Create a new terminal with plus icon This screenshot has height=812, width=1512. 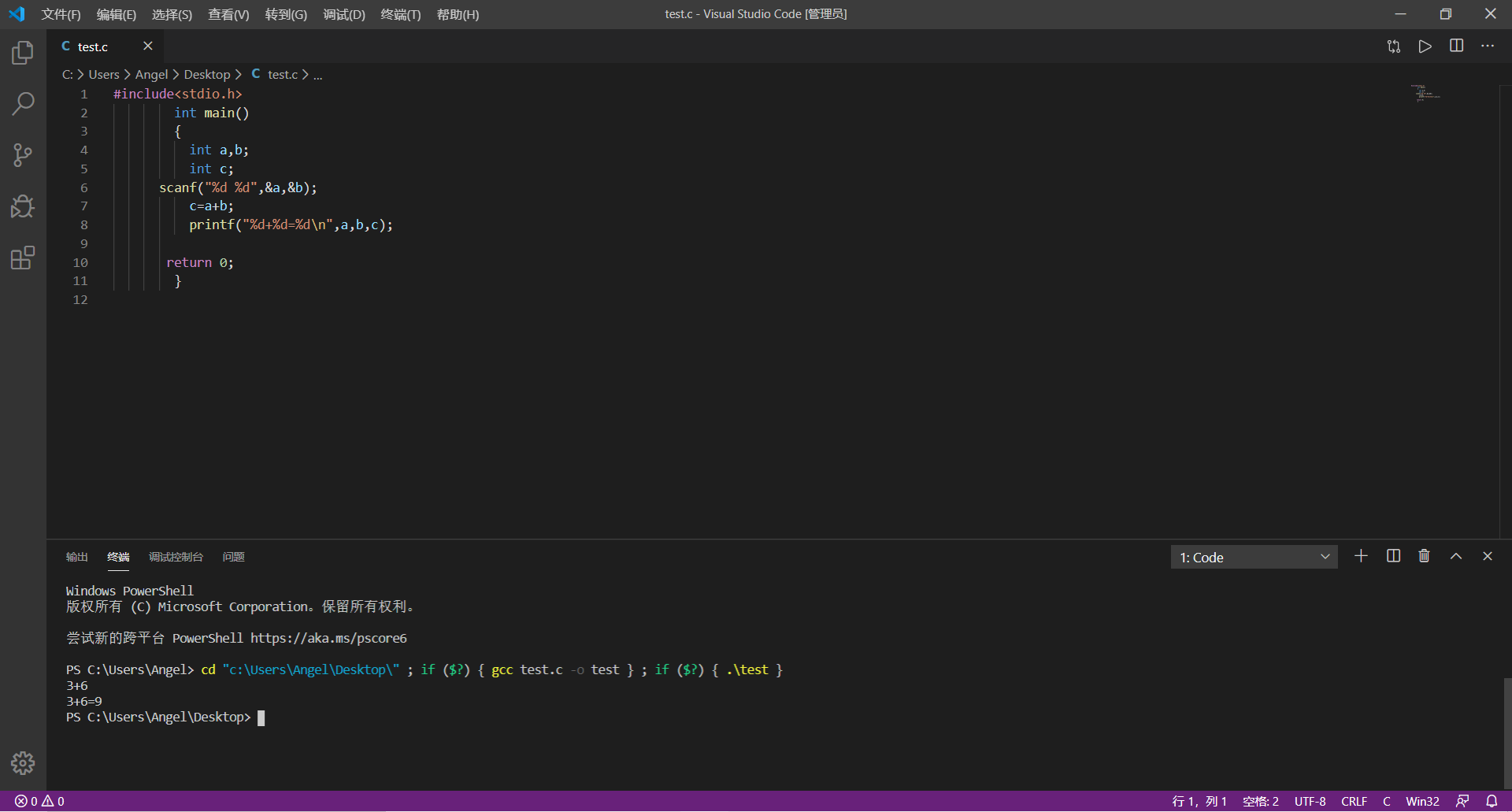1361,556
